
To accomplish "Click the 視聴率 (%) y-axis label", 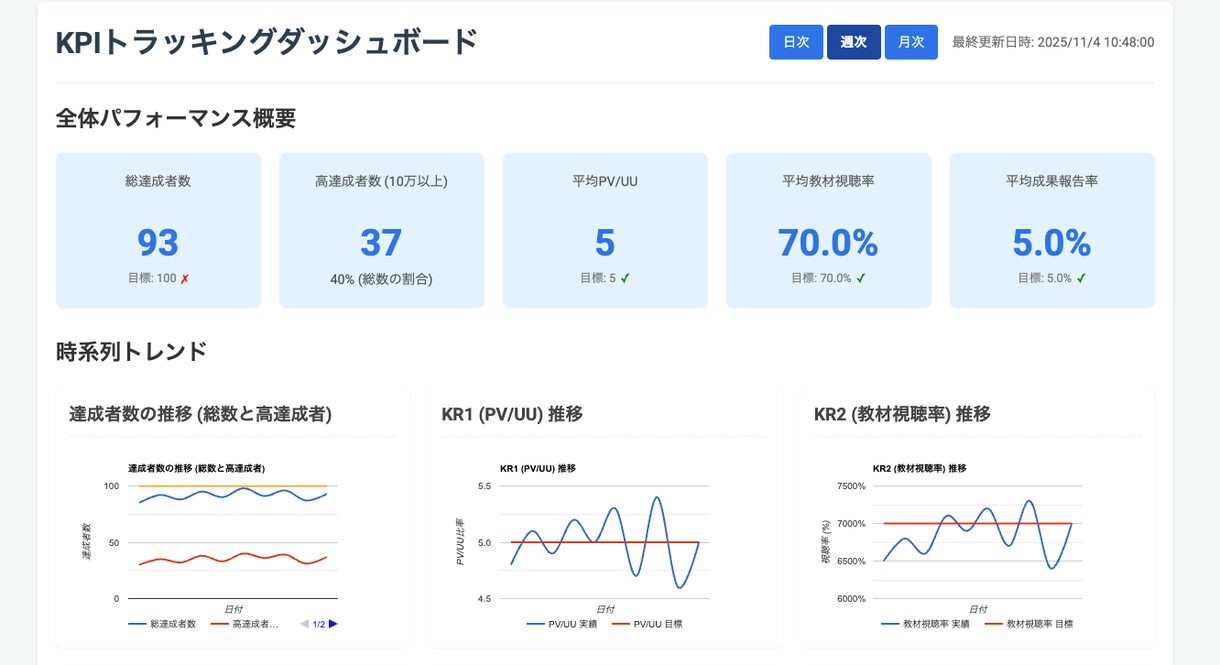I will (826, 541).
